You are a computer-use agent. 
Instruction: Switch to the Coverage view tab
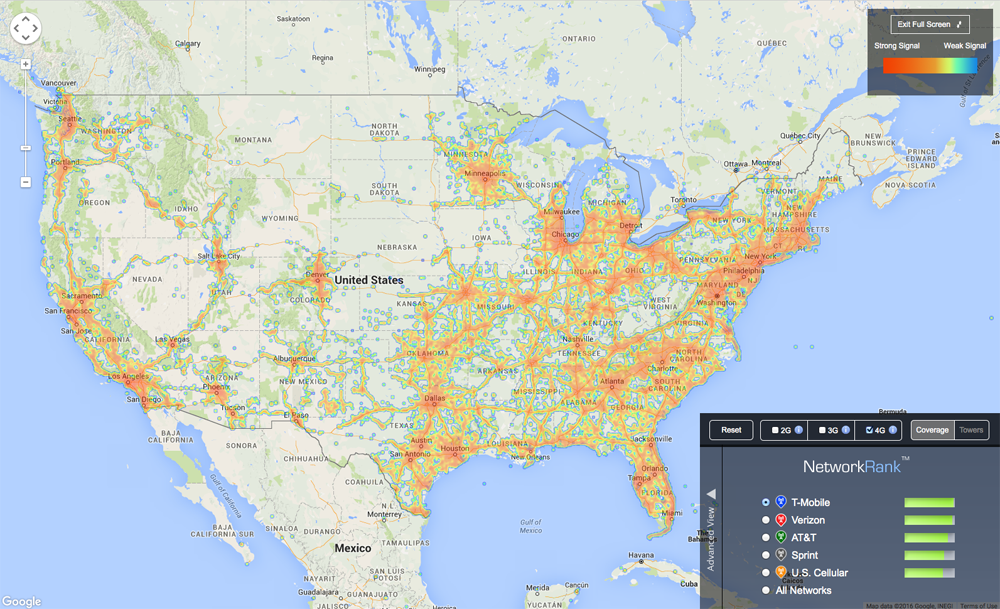click(932, 430)
